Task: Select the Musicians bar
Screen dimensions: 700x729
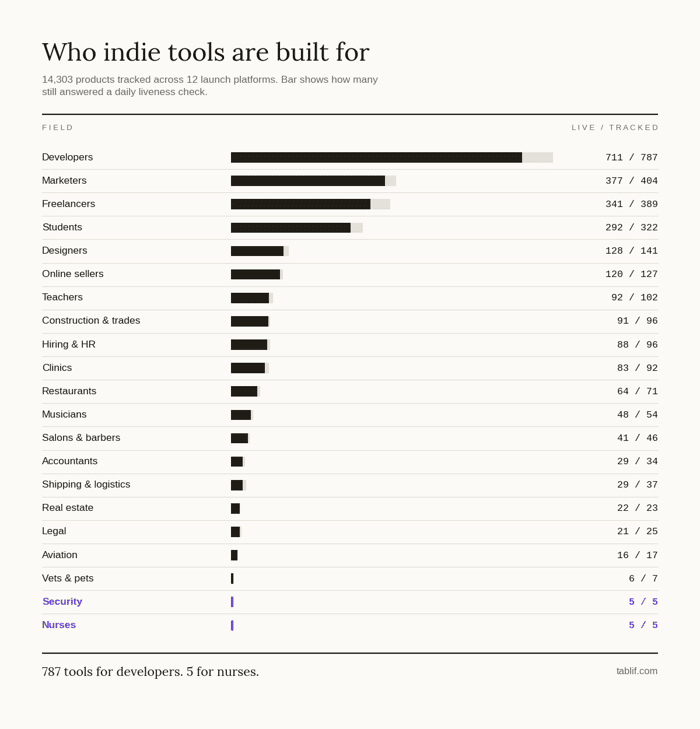Action: click(x=242, y=415)
